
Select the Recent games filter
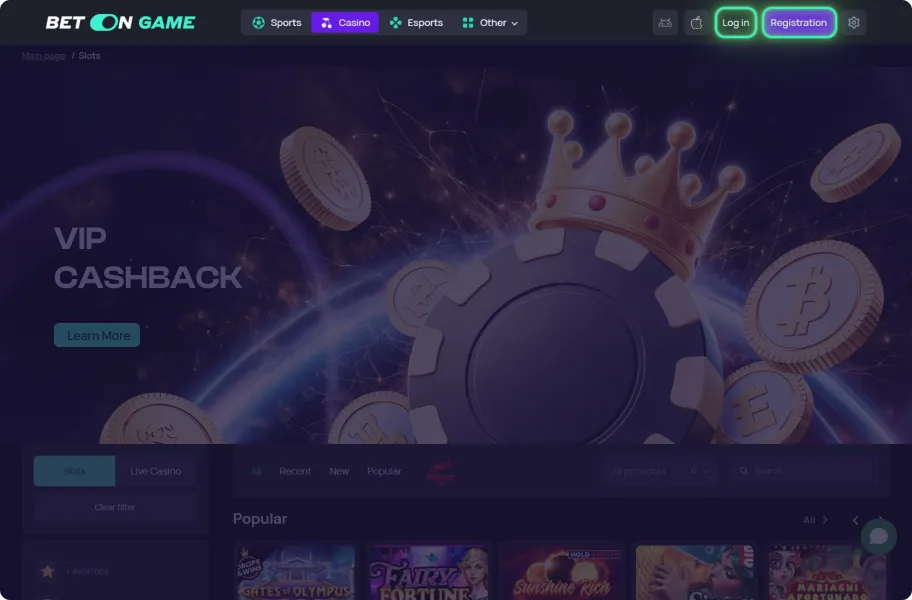click(295, 471)
